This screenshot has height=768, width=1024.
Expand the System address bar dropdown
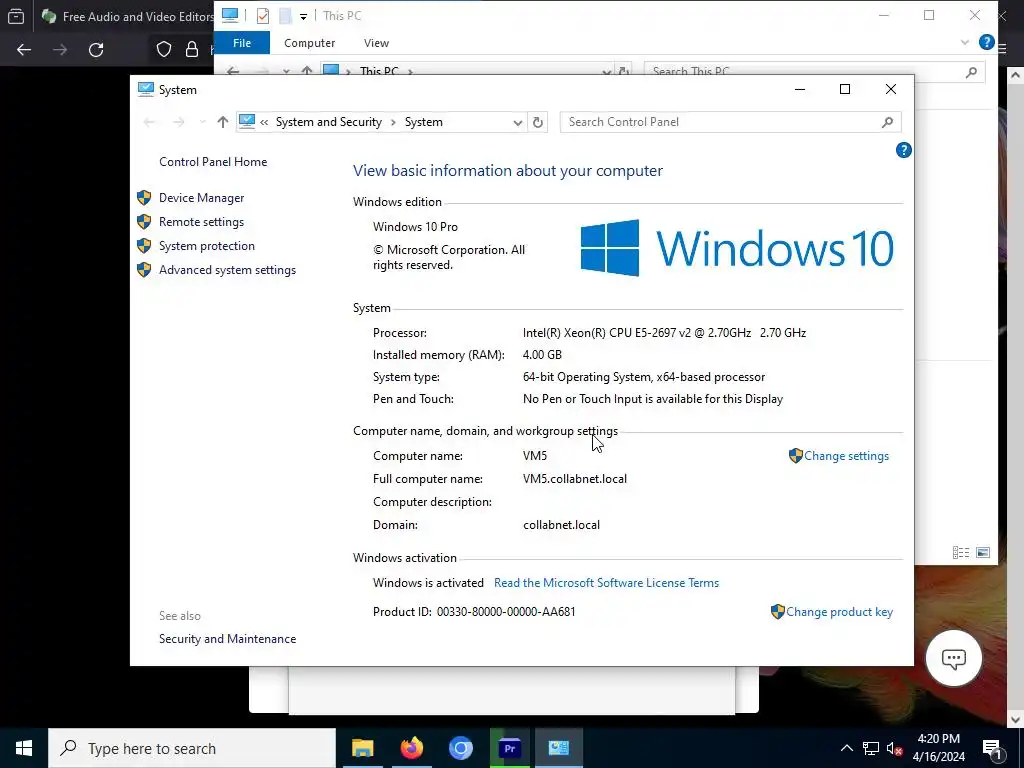coord(517,122)
